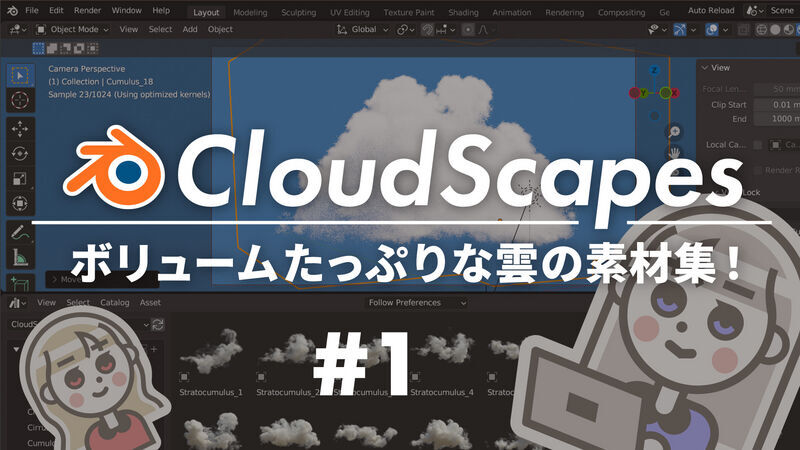Image resolution: width=800 pixels, height=450 pixels.
Task: Click the blue Z axis gizmo
Action: (654, 70)
